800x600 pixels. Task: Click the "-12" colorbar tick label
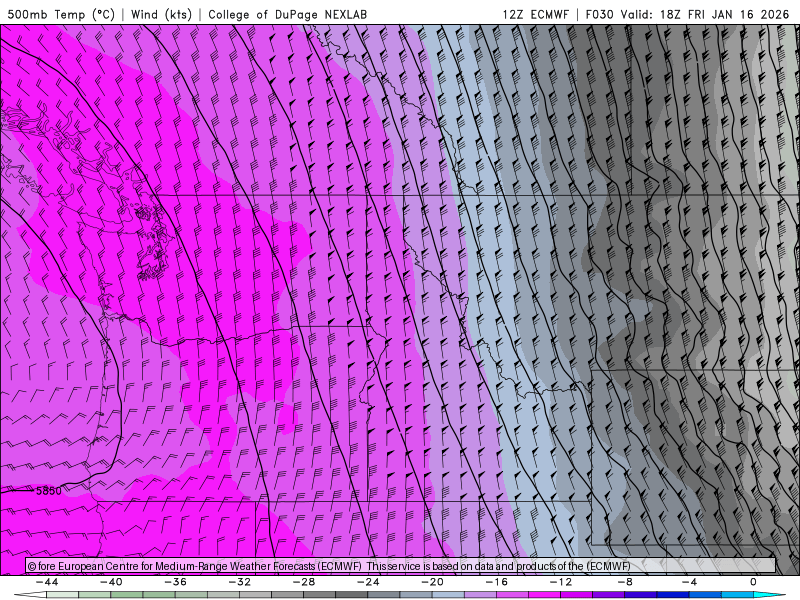point(561,582)
